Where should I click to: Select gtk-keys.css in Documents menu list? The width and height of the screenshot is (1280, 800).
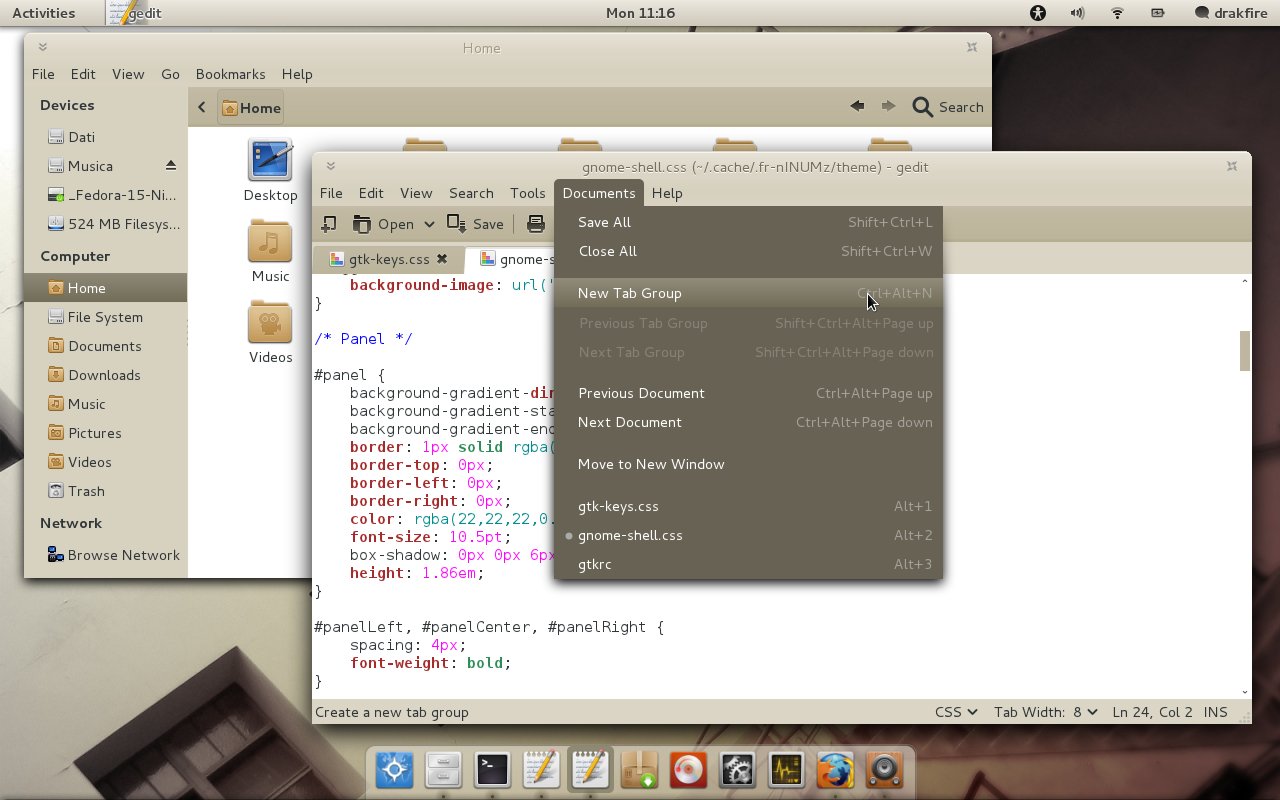749,506
